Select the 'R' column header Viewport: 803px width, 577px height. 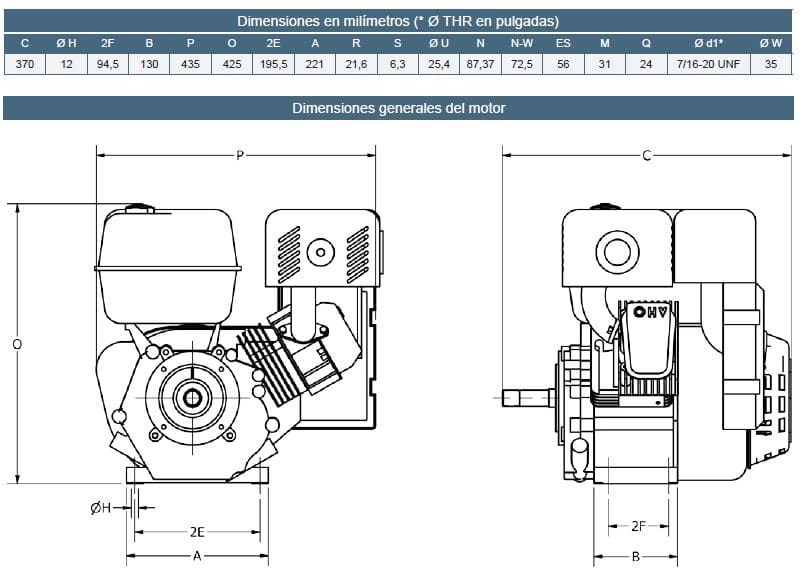click(x=356, y=44)
